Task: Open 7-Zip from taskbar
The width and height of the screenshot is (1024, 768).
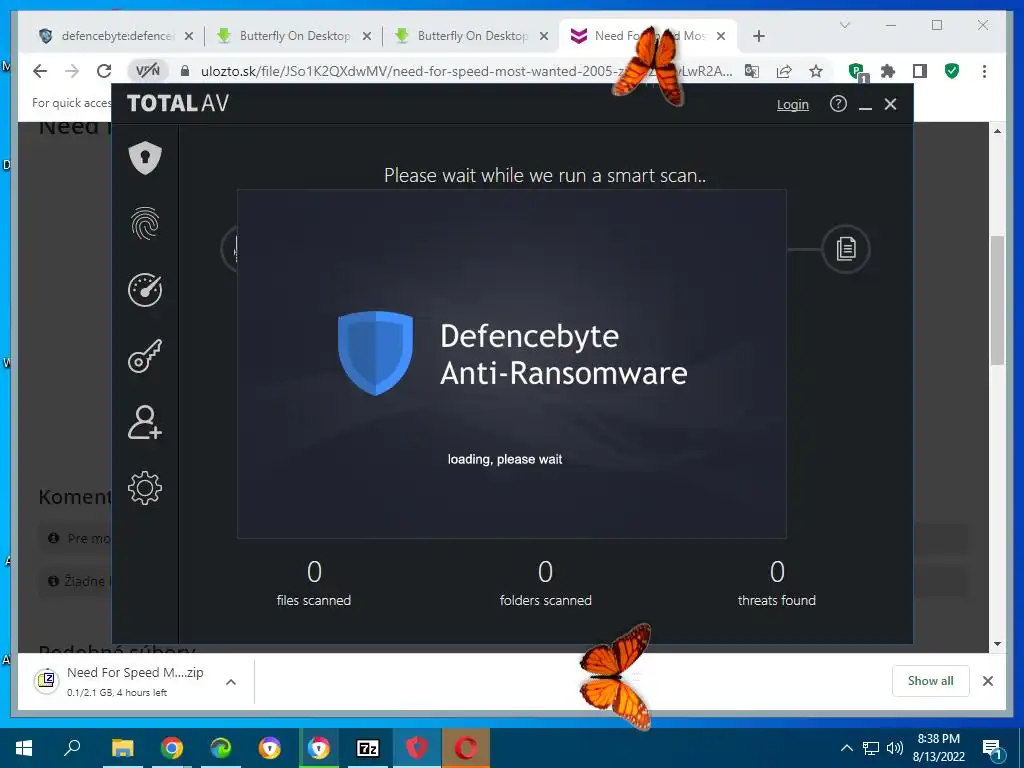Action: 368,748
